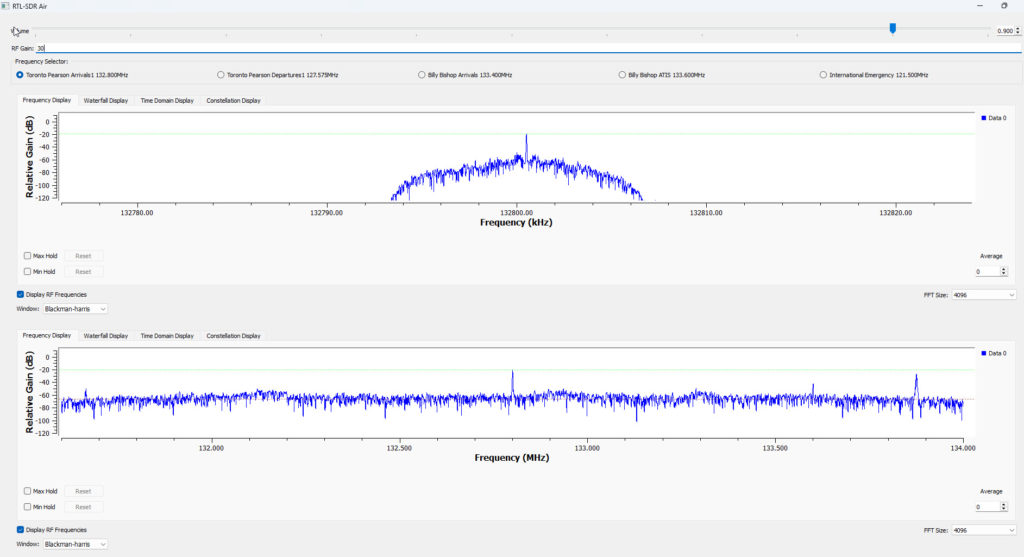The height and width of the screenshot is (557, 1024).
Task: Select Toronto Pearson Departures1 127.575MHz frequency
Action: 220,75
